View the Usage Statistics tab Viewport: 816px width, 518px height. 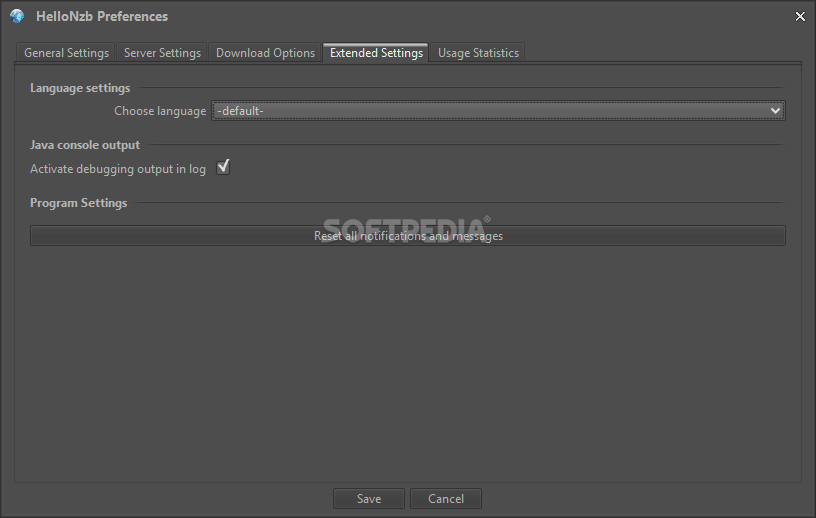[x=478, y=53]
